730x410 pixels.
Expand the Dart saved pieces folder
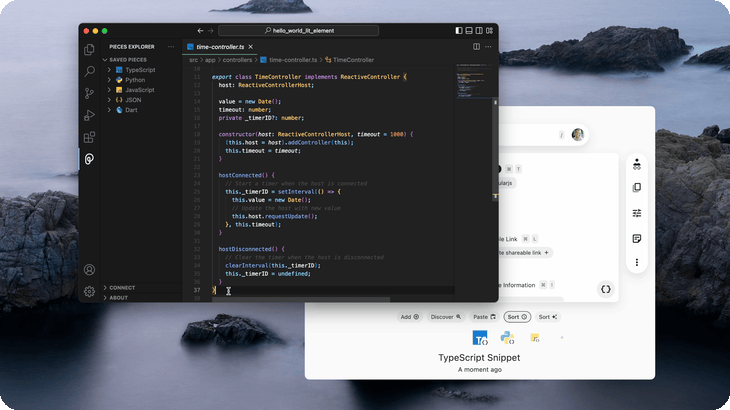coord(131,110)
